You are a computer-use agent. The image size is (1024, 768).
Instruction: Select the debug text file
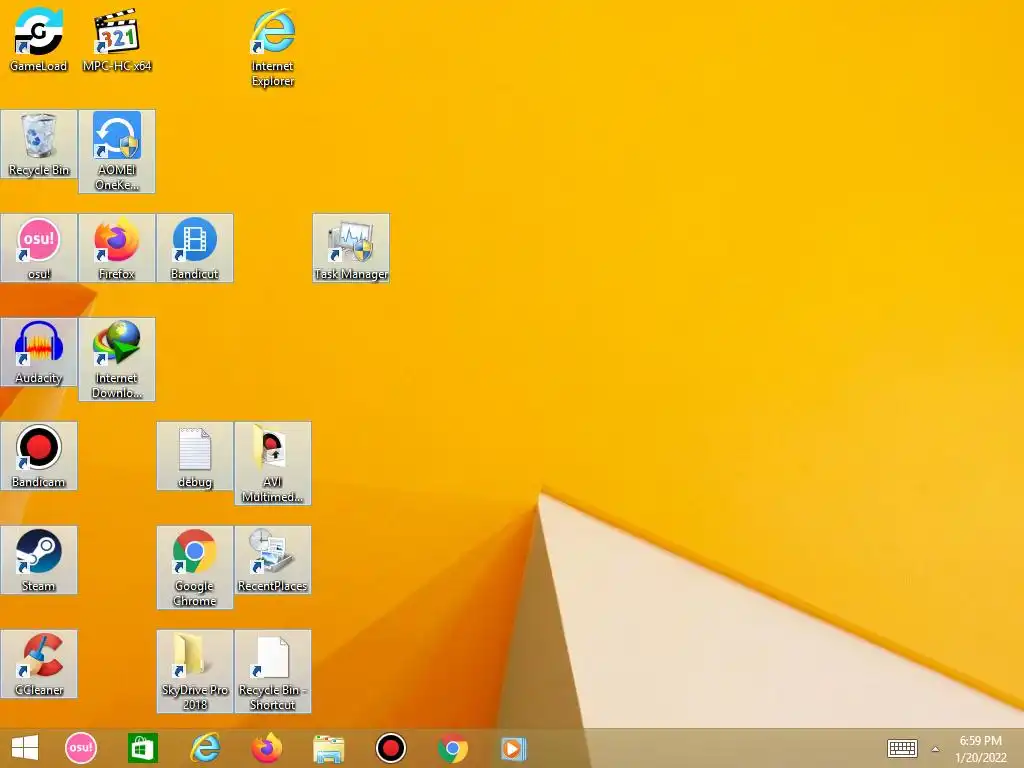pos(195,456)
